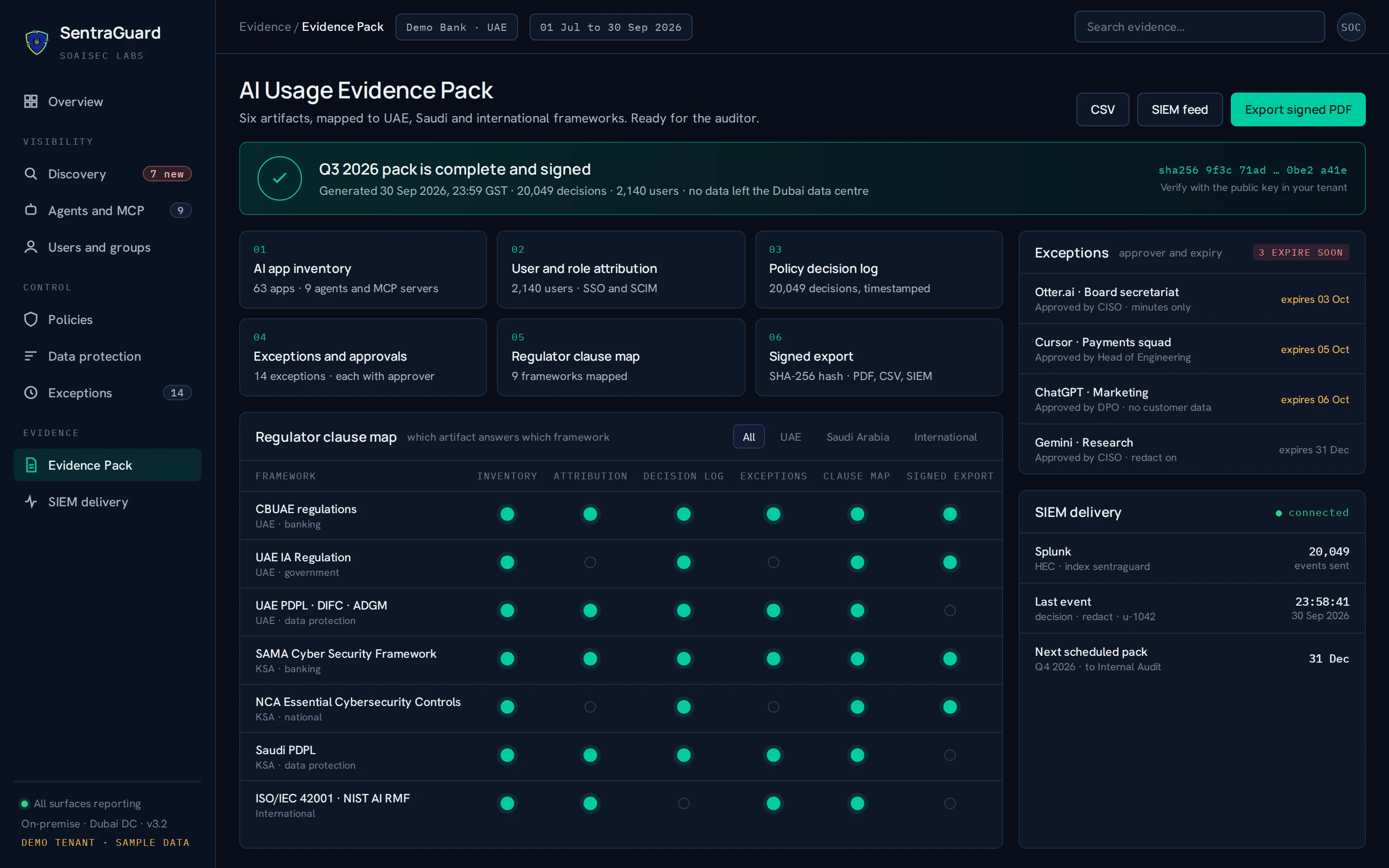Viewport: 1389px width, 868px height.
Task: Open the Regulator clause map card
Action: [x=620, y=357]
